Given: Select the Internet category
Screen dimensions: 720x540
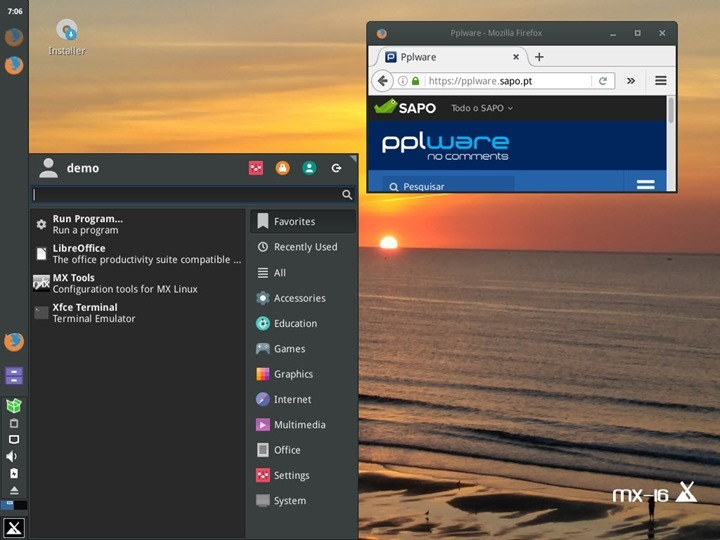Looking at the screenshot, I should tap(292, 399).
